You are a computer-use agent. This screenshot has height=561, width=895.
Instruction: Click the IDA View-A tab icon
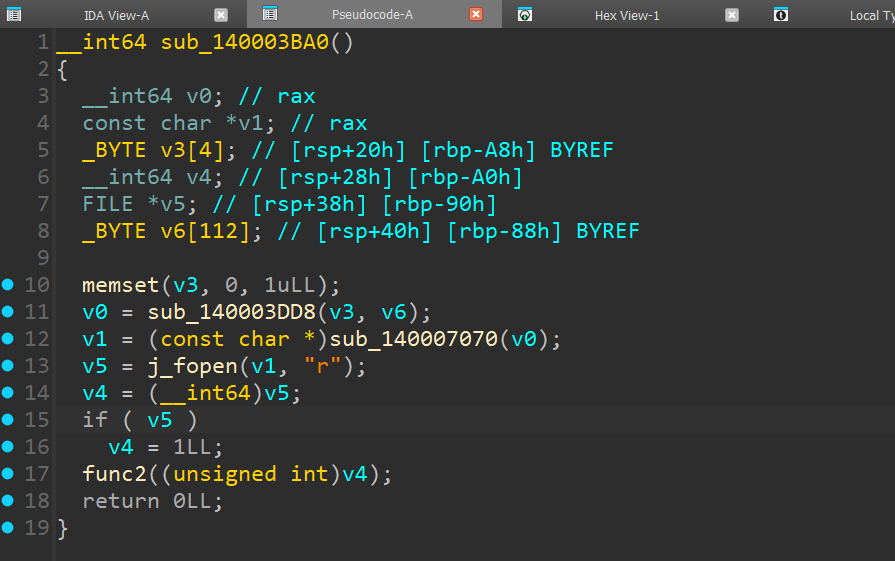pos(15,15)
